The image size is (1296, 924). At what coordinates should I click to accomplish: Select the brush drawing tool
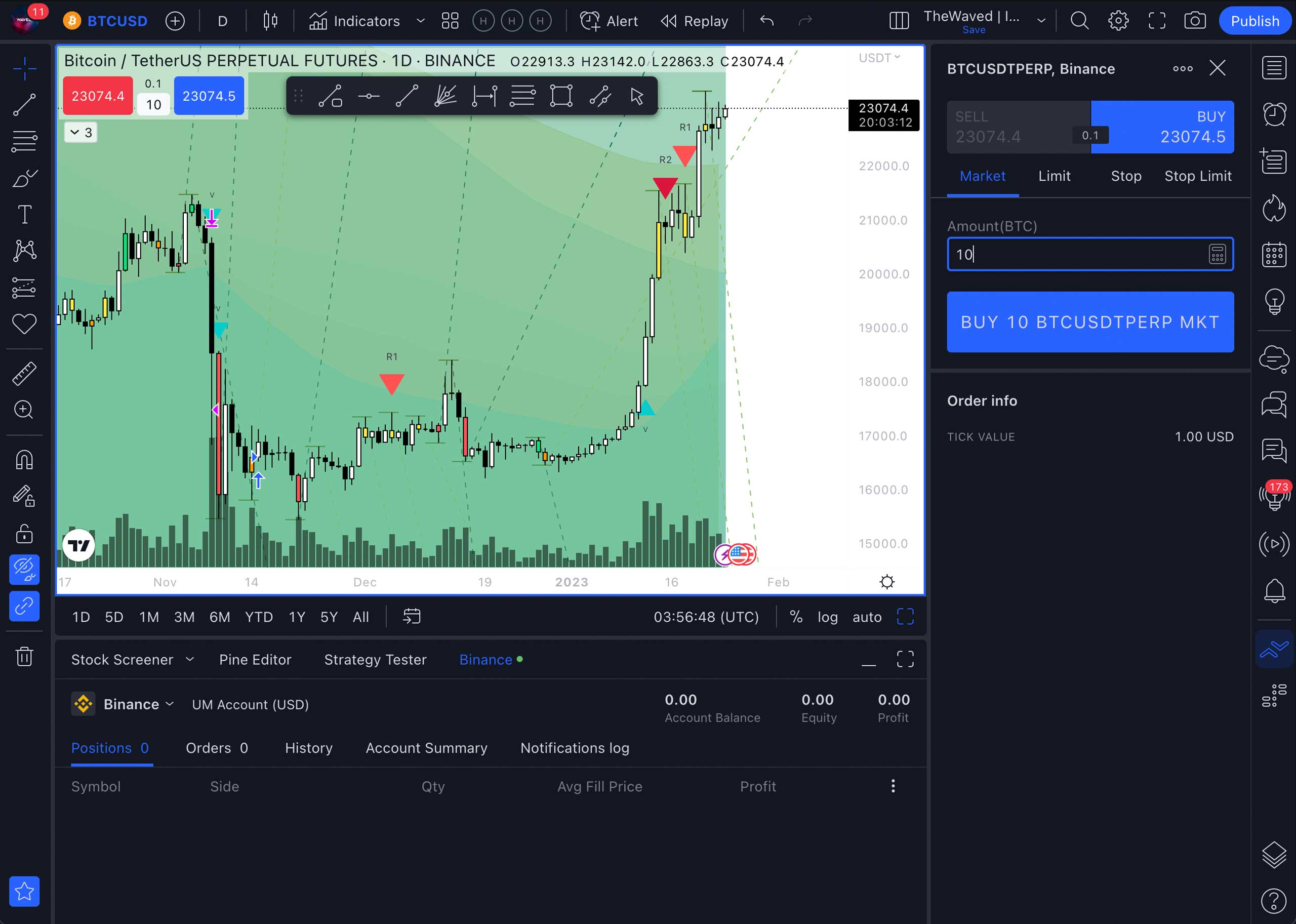coord(24,178)
